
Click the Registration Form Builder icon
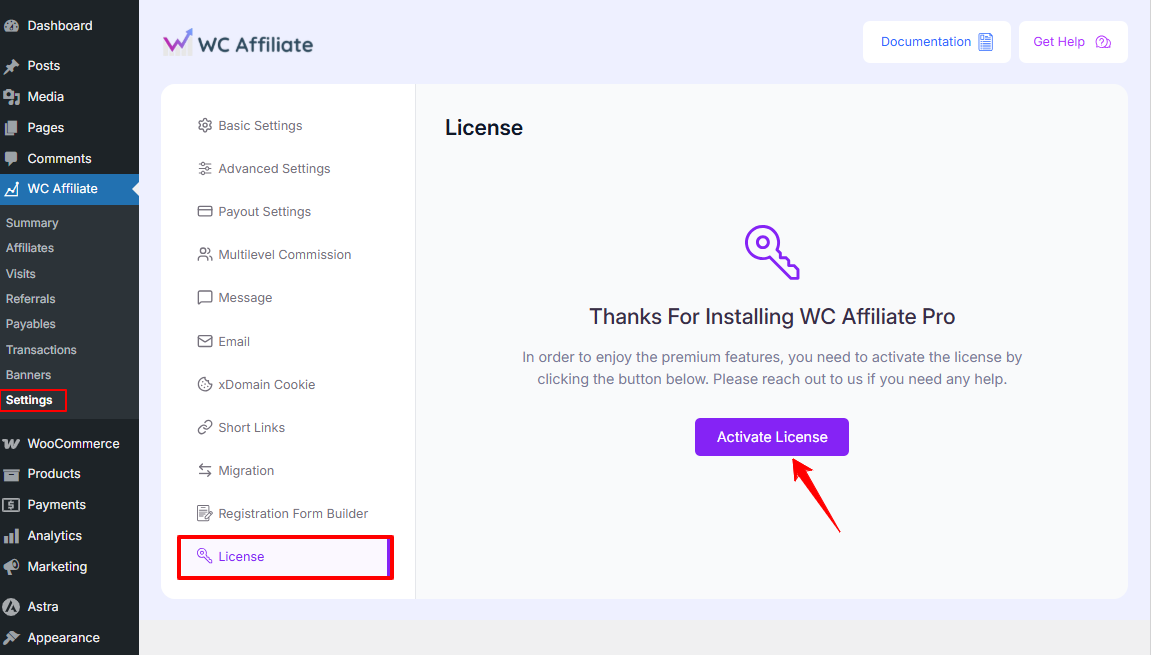coord(205,514)
